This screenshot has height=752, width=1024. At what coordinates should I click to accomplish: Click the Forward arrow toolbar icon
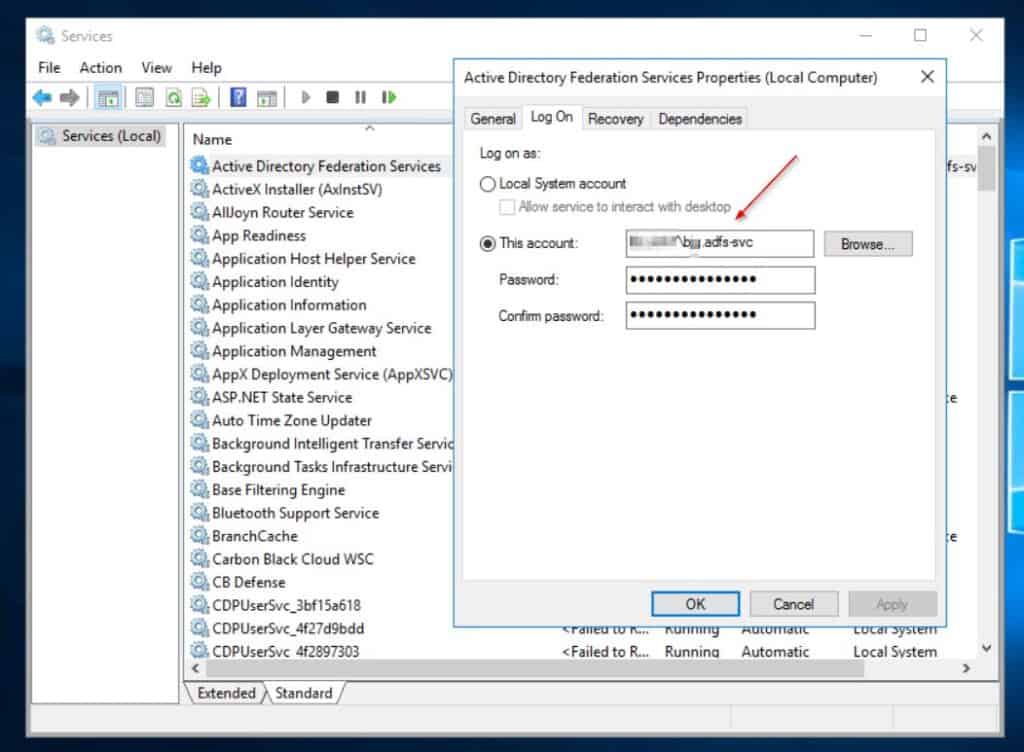[69, 98]
